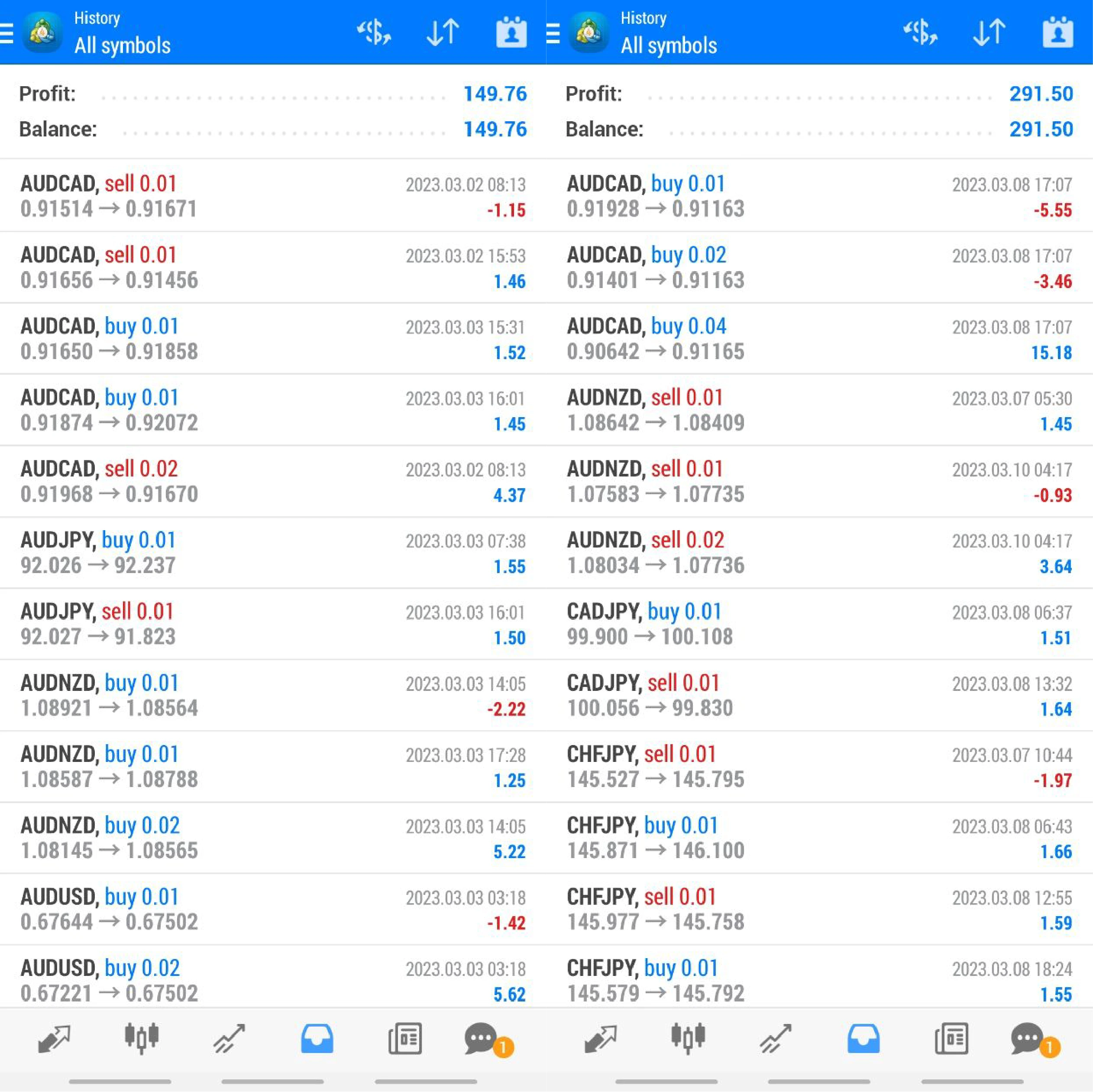Open Trade tab in left screen bottom bar

click(229, 1039)
